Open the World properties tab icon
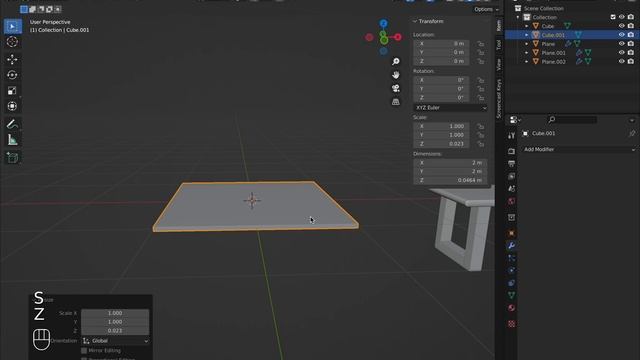Image resolution: width=640 pixels, height=360 pixels. pyautogui.click(x=511, y=201)
